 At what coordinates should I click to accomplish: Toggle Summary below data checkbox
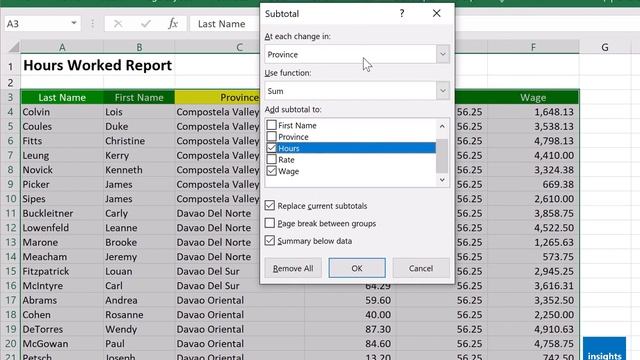pos(269,240)
